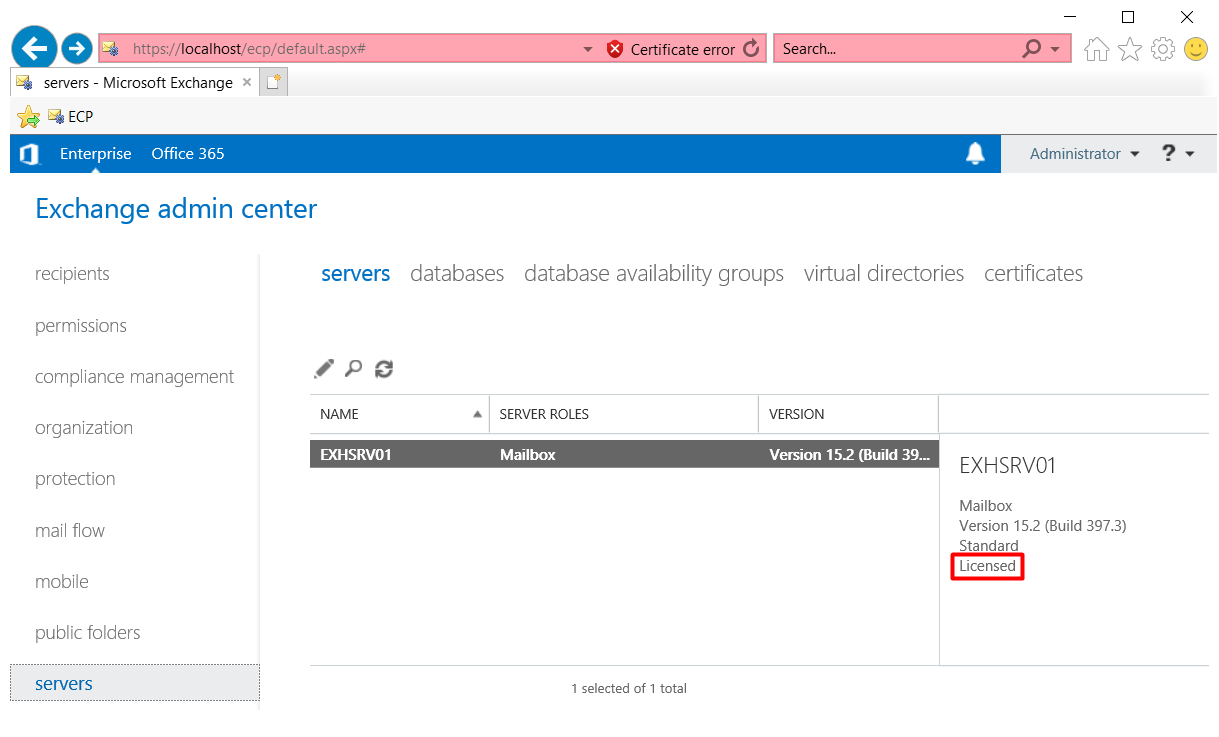Click the Search... input box
The width and height of the screenshot is (1219, 737).
(898, 49)
